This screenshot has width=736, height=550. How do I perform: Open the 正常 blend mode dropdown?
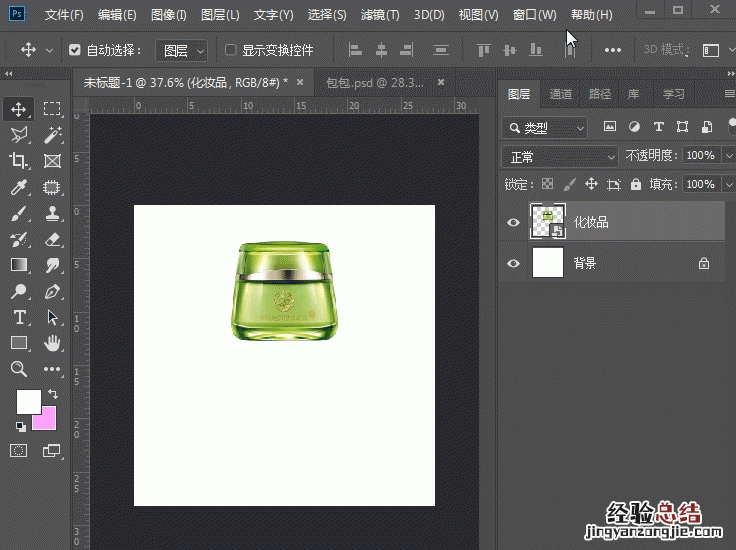coord(560,157)
